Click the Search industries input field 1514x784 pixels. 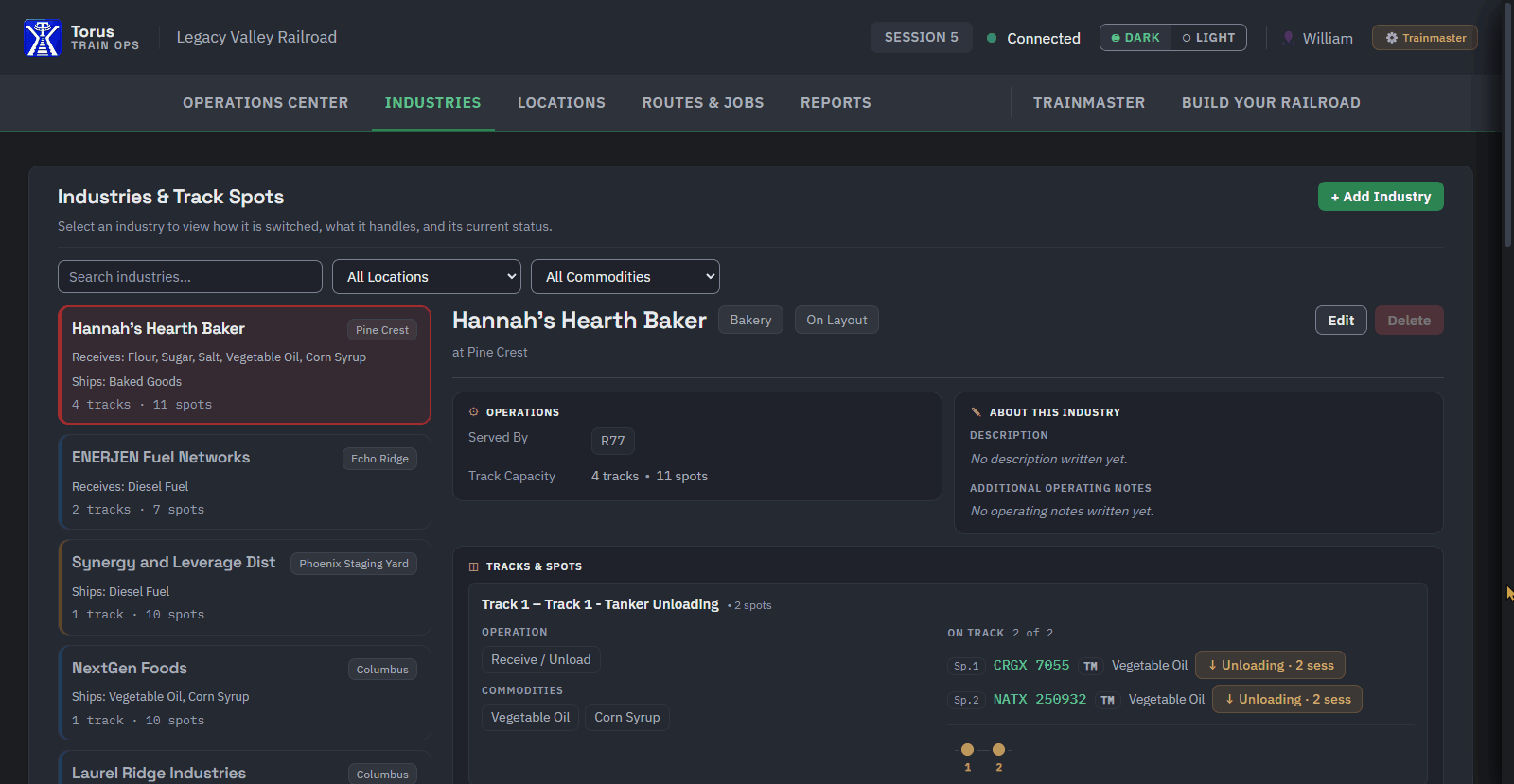pyautogui.click(x=190, y=277)
